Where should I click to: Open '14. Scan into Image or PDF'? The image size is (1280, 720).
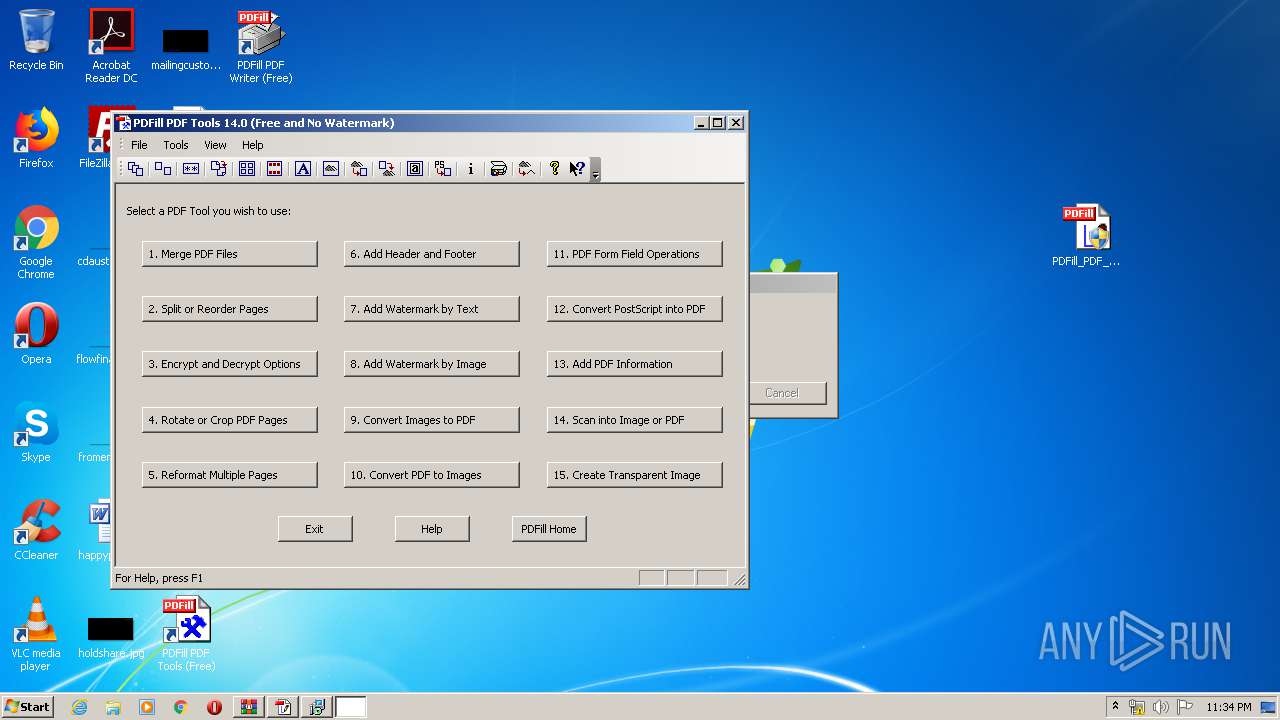pyautogui.click(x=635, y=420)
